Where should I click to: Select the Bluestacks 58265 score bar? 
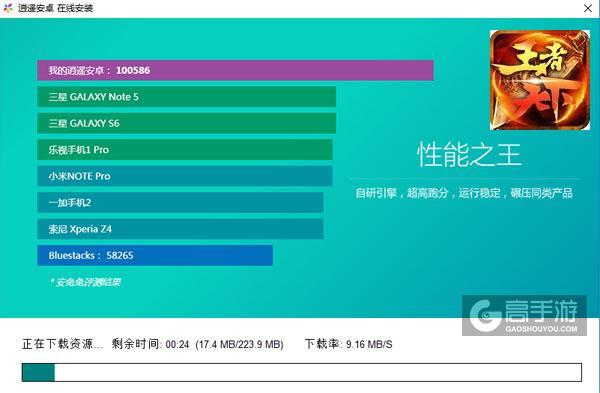pyautogui.click(x=155, y=255)
